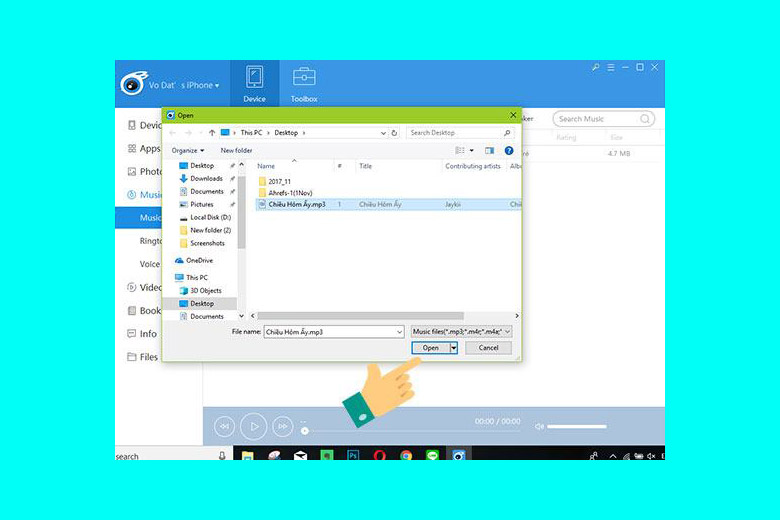The image size is (780, 520).
Task: Open the Music files type filter dropdown
Action: [x=462, y=331]
